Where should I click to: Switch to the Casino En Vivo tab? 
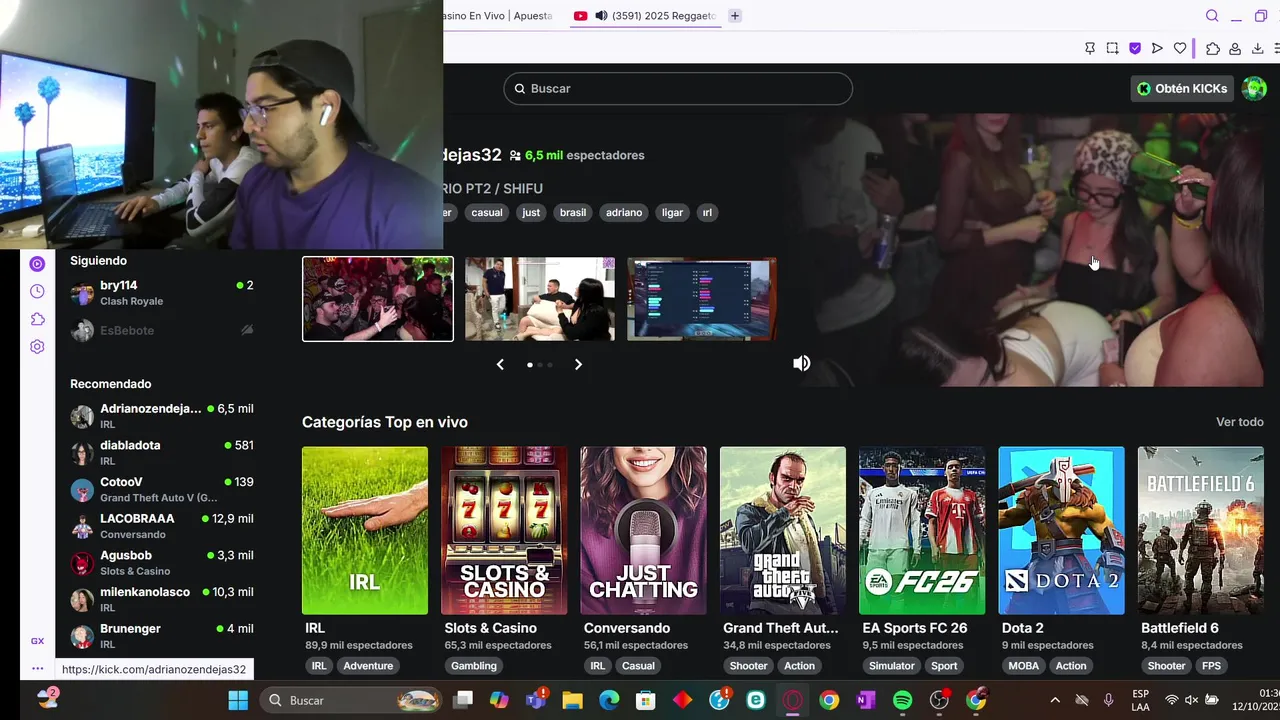pyautogui.click(x=500, y=16)
